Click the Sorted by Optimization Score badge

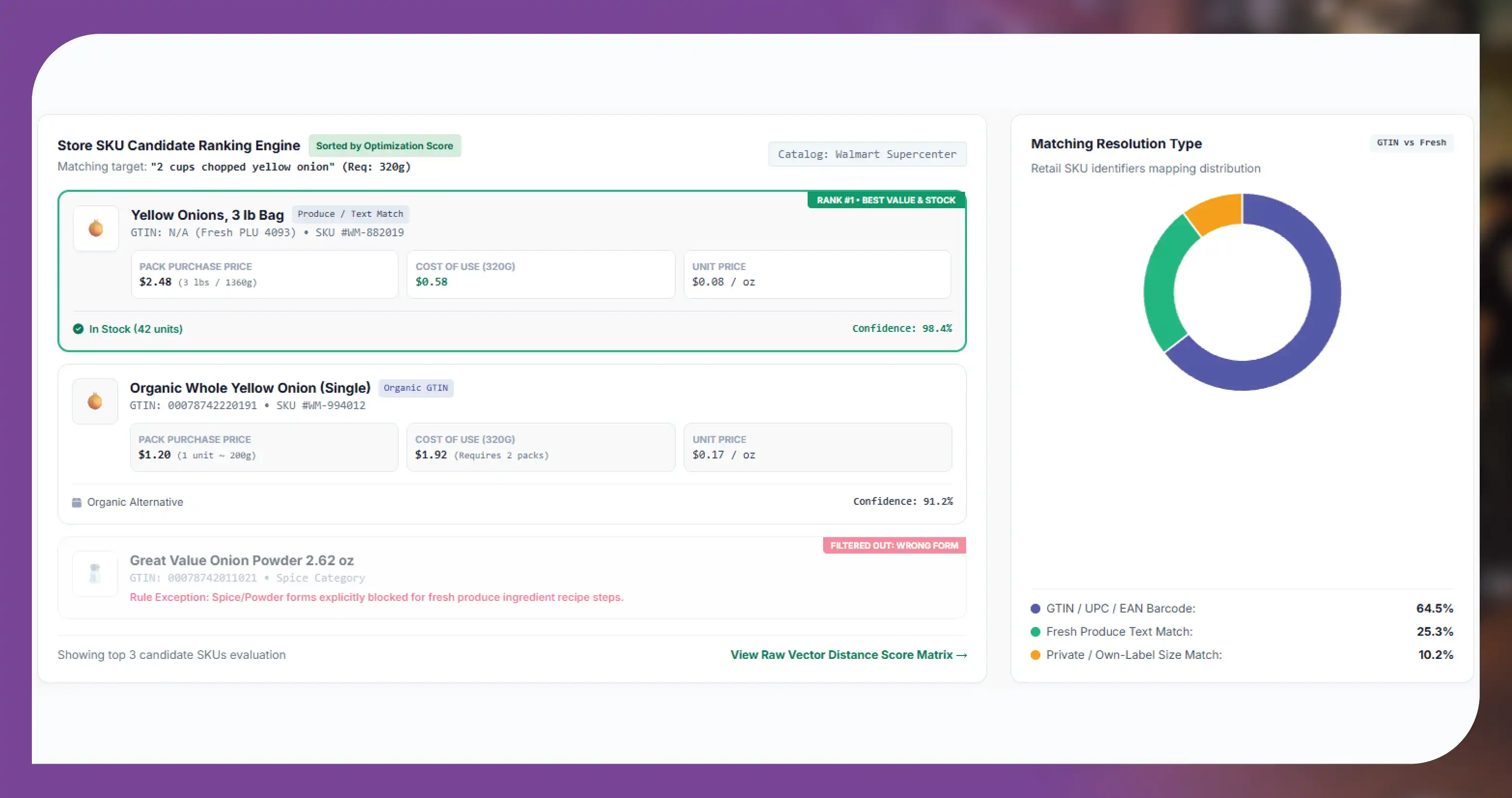[384, 145]
